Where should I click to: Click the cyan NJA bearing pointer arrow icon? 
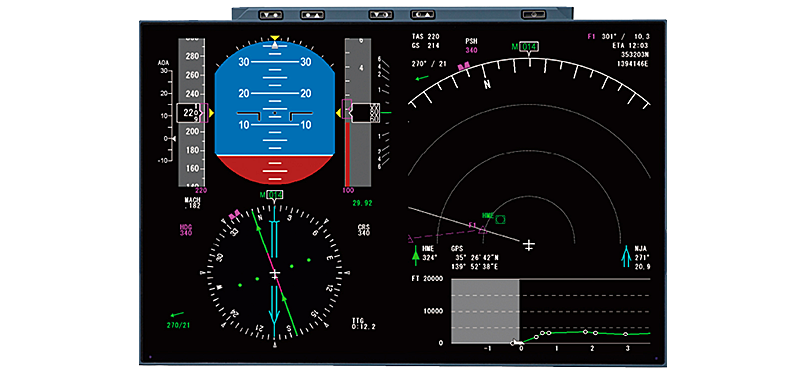click(626, 256)
